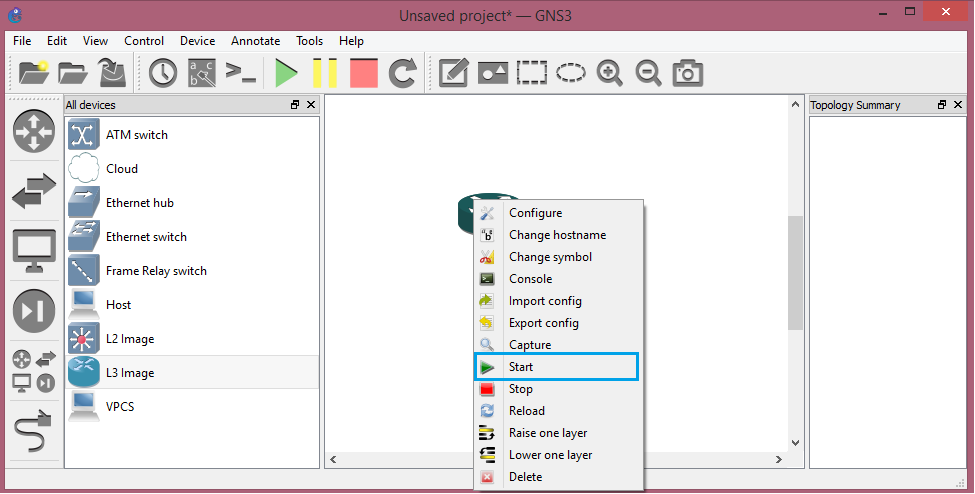Take a screenshot with camera icon
This screenshot has height=494, width=975.
[688, 73]
